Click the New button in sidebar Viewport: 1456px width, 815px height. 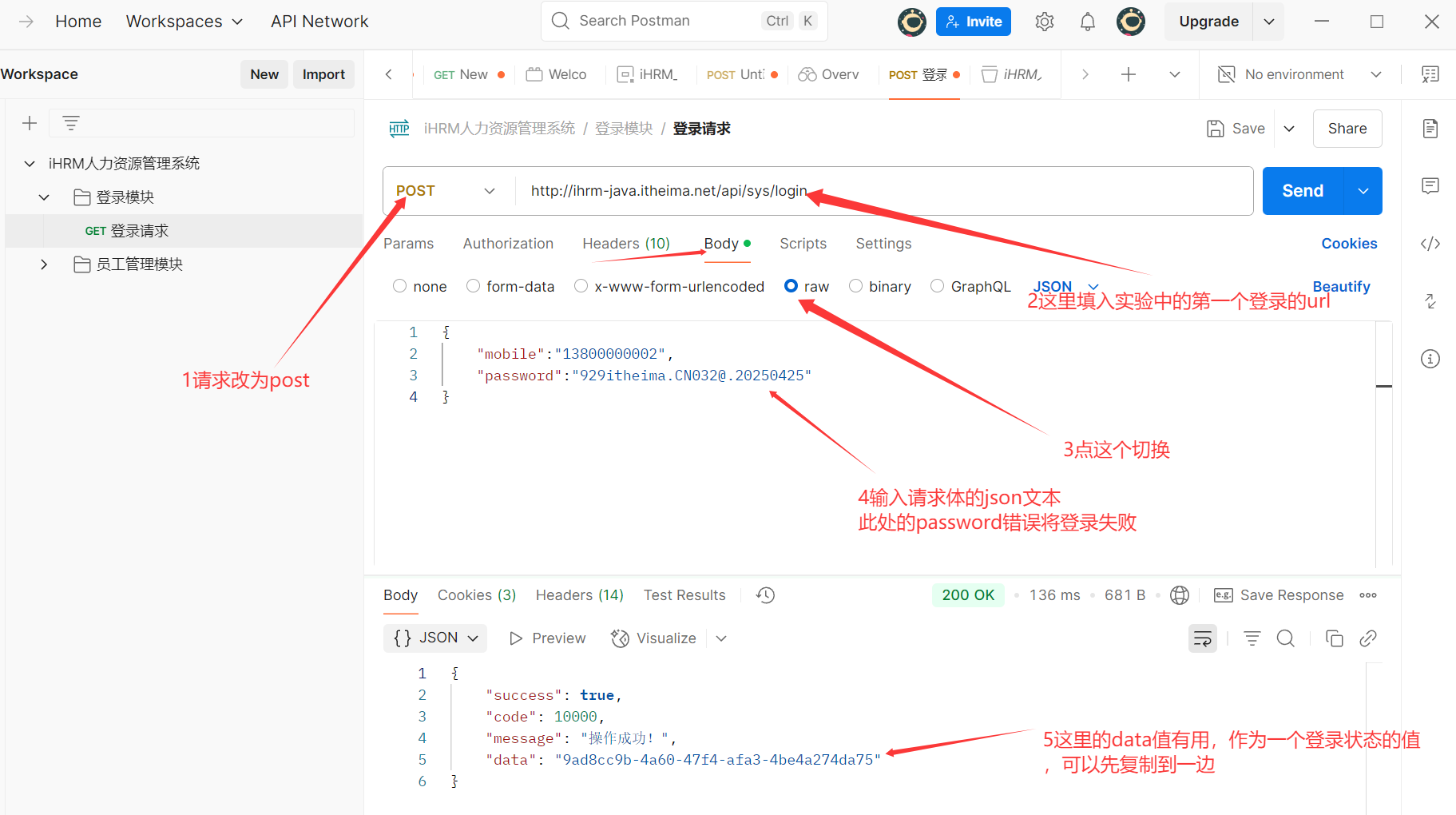(x=264, y=74)
